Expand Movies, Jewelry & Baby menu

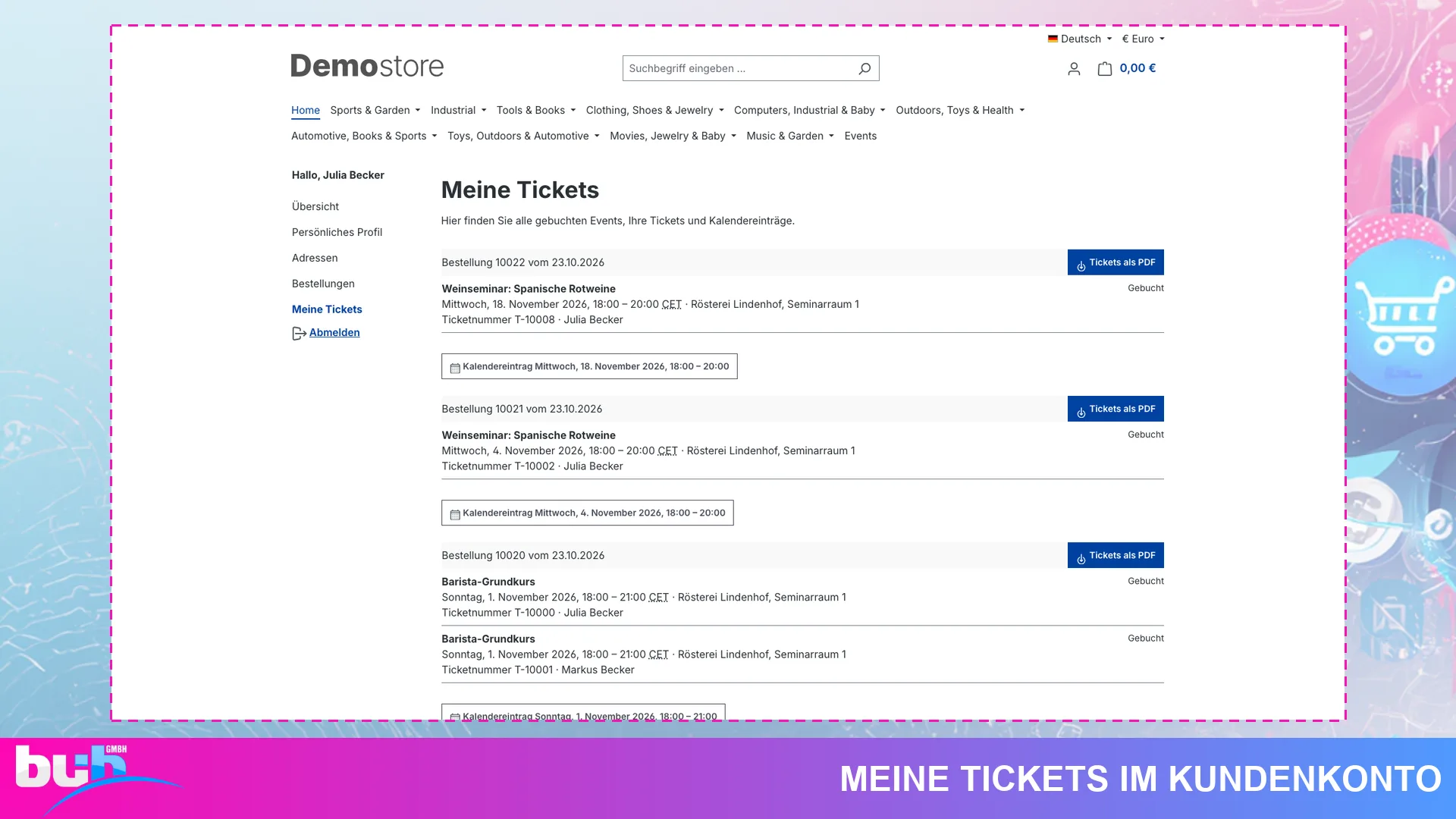pos(673,136)
